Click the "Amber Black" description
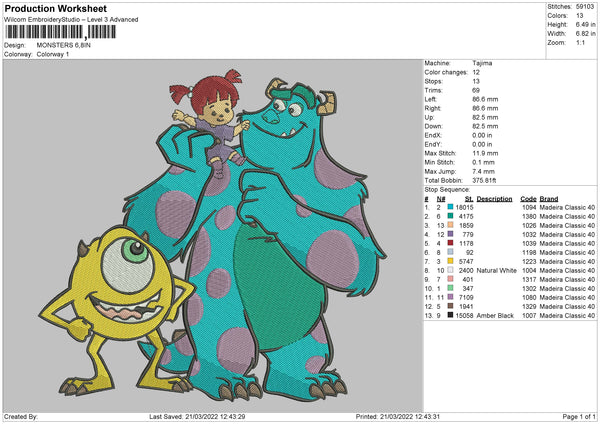The image size is (600, 424). [495, 315]
